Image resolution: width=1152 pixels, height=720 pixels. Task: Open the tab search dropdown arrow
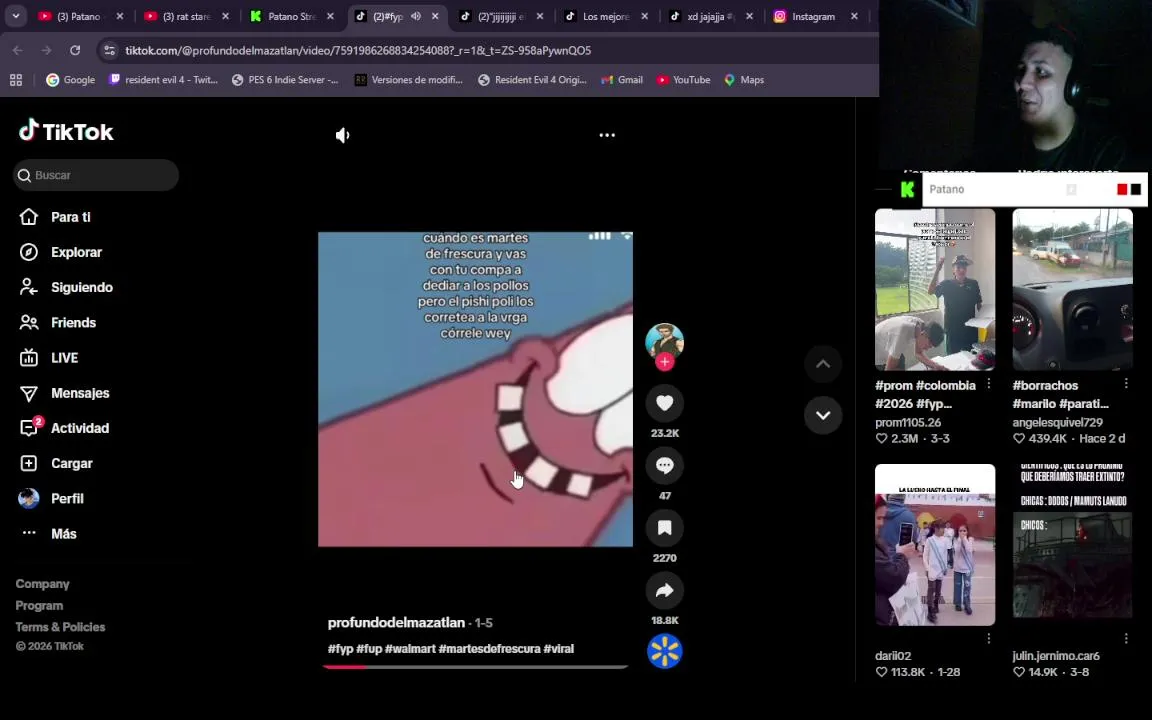click(15, 15)
